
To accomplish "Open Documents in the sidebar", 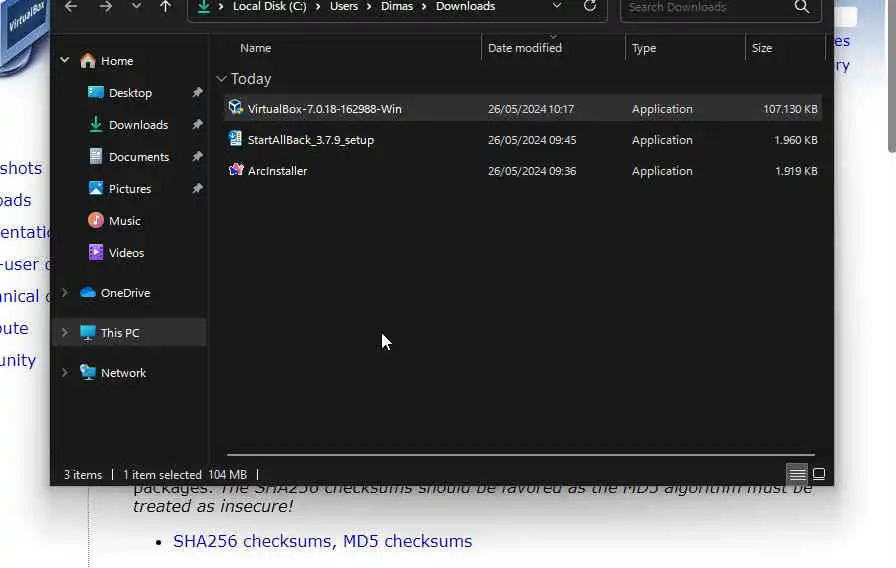I will click(x=139, y=157).
